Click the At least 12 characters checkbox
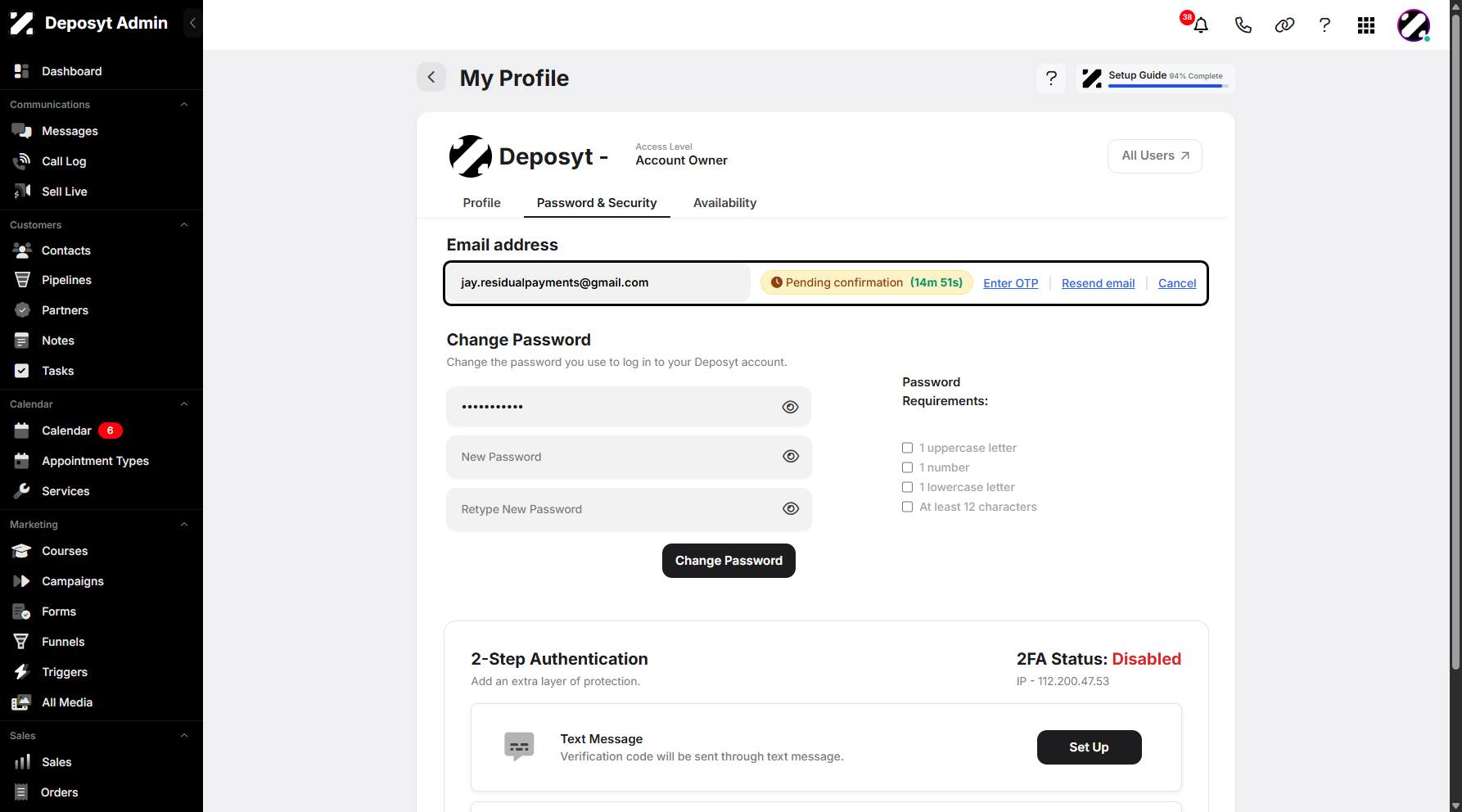 (907, 507)
